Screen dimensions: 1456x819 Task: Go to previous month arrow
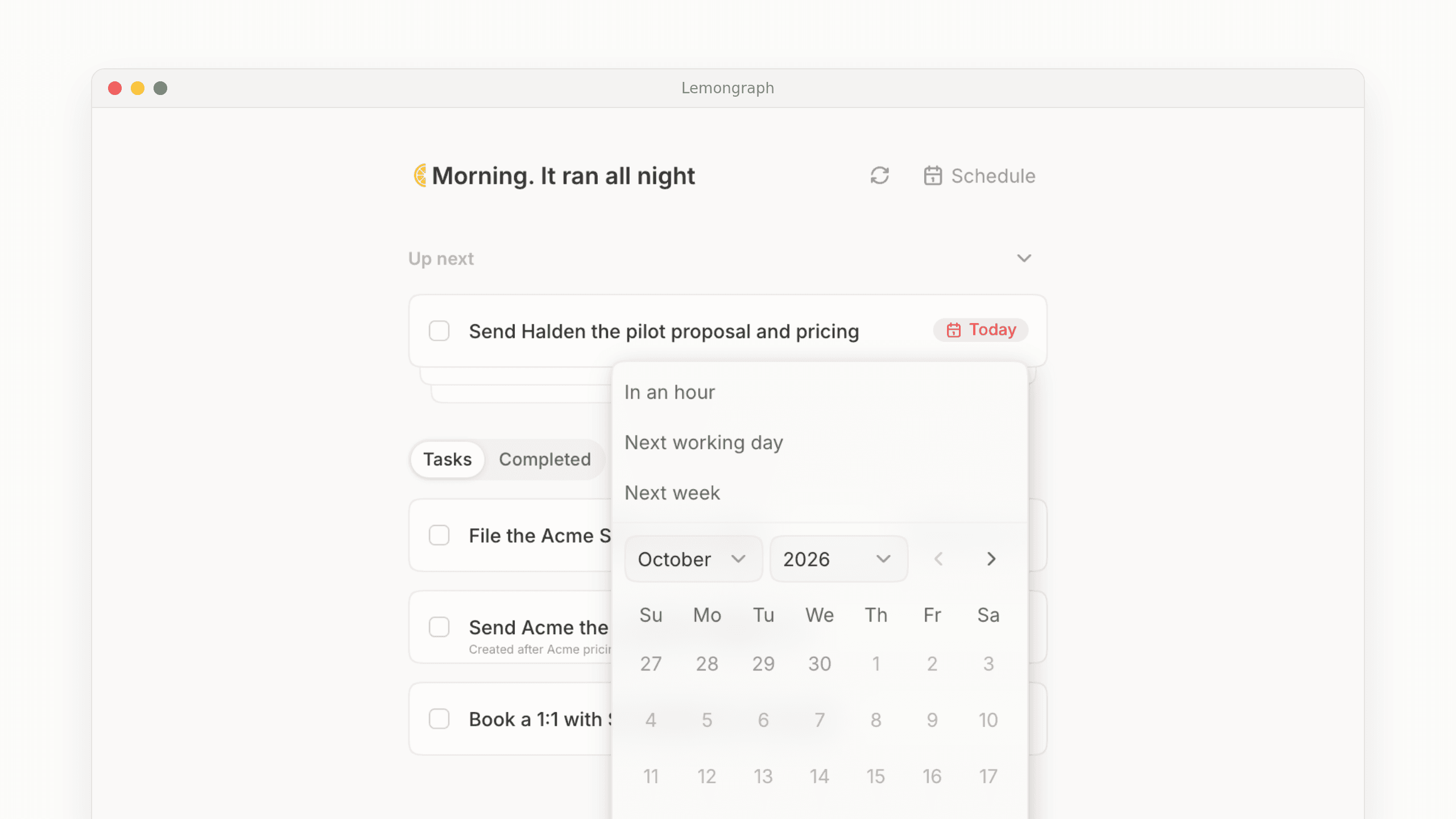pyautogui.click(x=938, y=559)
